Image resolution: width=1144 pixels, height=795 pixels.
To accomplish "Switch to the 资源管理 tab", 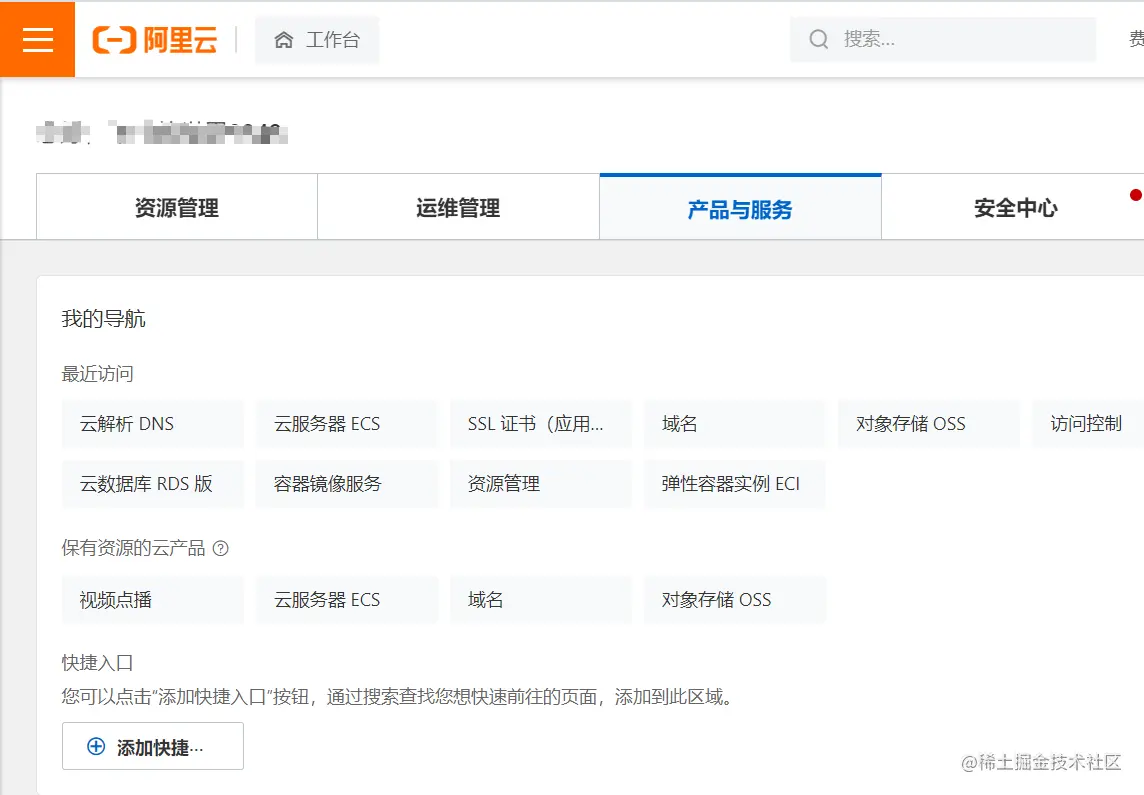I will (x=177, y=207).
